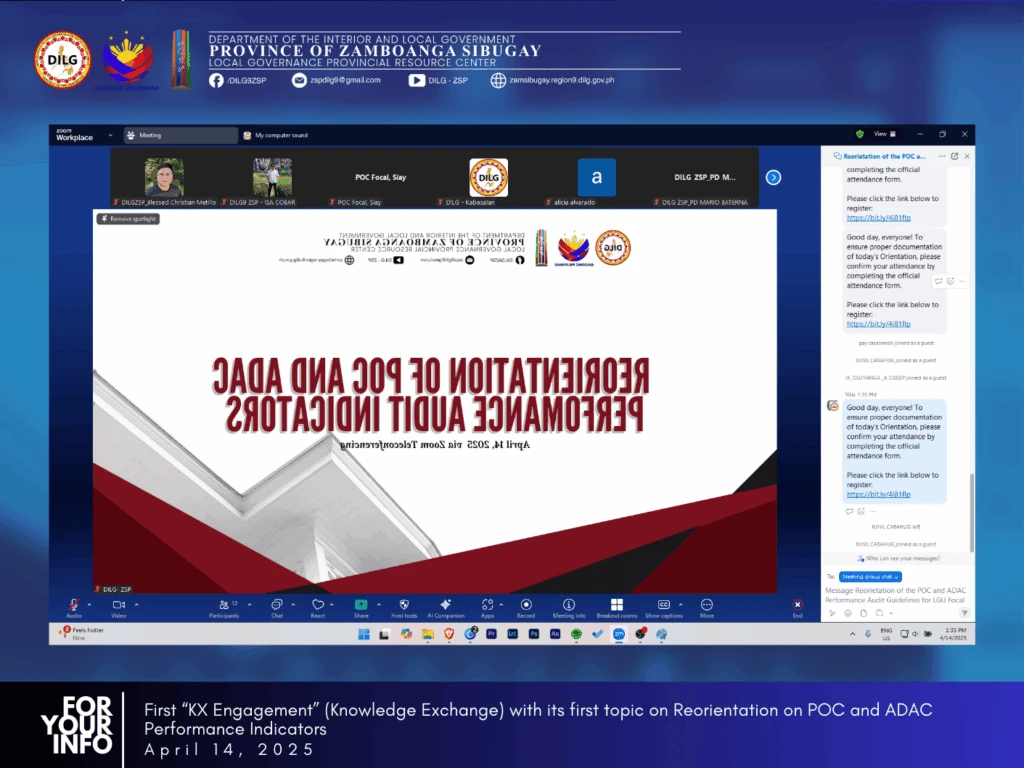The width and height of the screenshot is (1024, 768).
Task: Open more actions on the hovered message
Action: 962,281
